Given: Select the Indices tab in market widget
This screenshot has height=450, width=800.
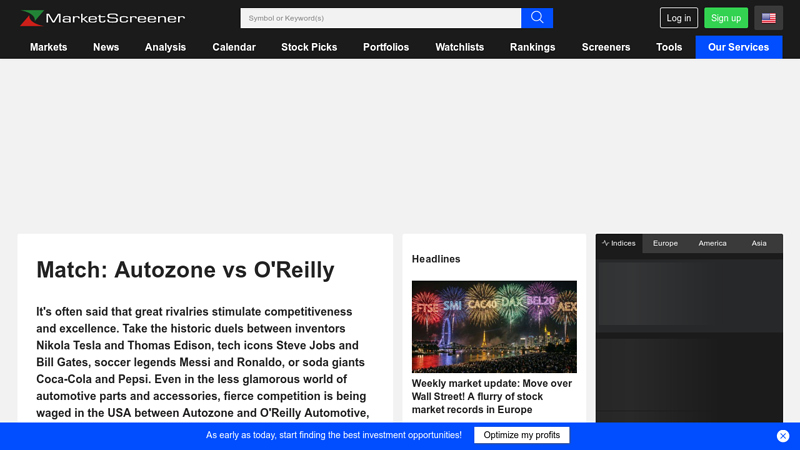Looking at the screenshot, I should click(x=619, y=243).
